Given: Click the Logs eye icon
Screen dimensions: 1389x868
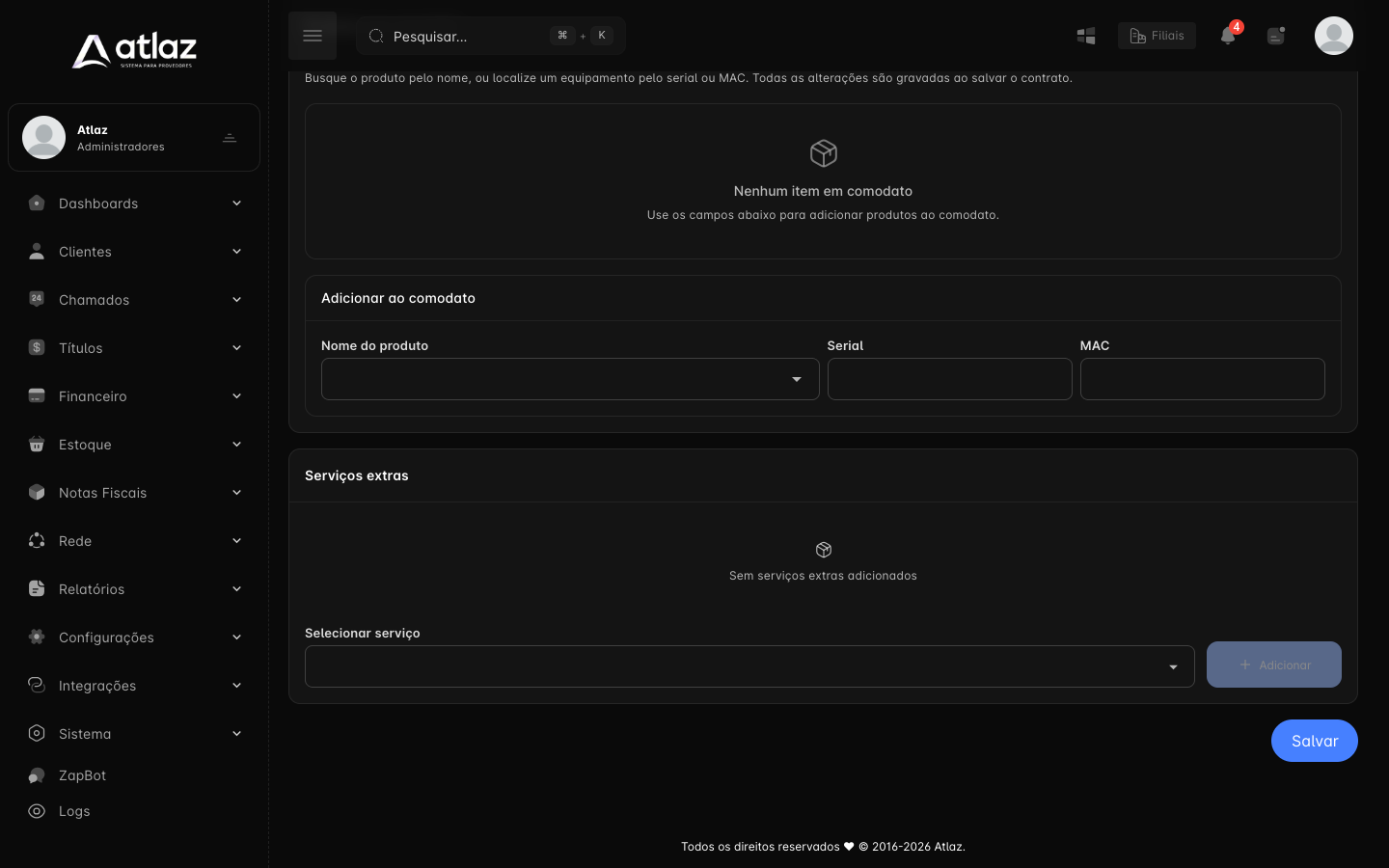Looking at the screenshot, I should tap(37, 811).
